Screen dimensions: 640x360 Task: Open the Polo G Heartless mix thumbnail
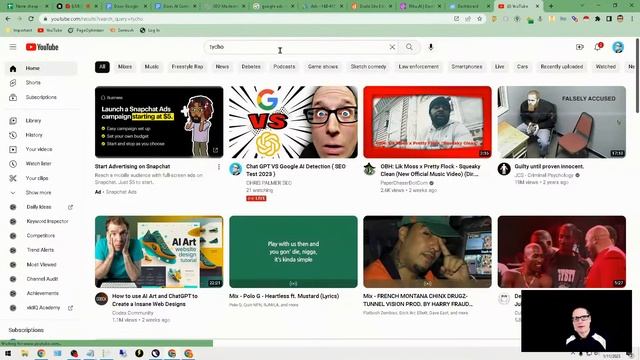[x=293, y=252]
